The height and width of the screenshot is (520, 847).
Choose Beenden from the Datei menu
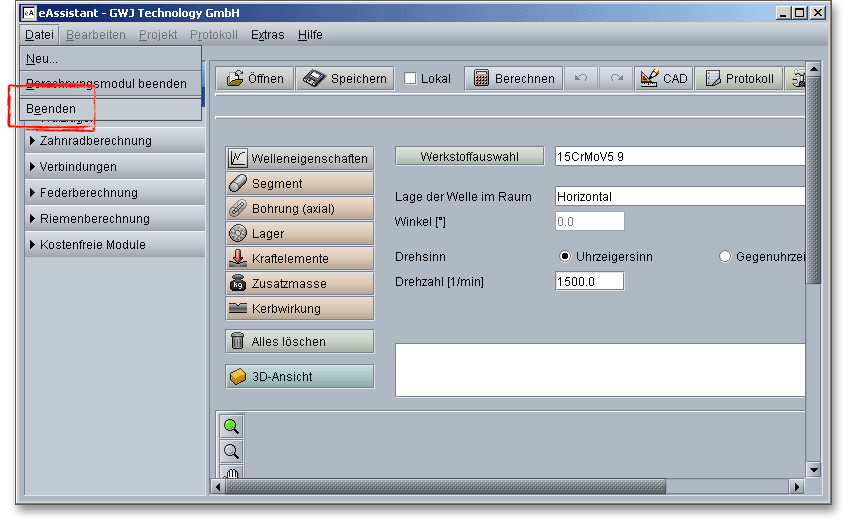pyautogui.click(x=51, y=108)
